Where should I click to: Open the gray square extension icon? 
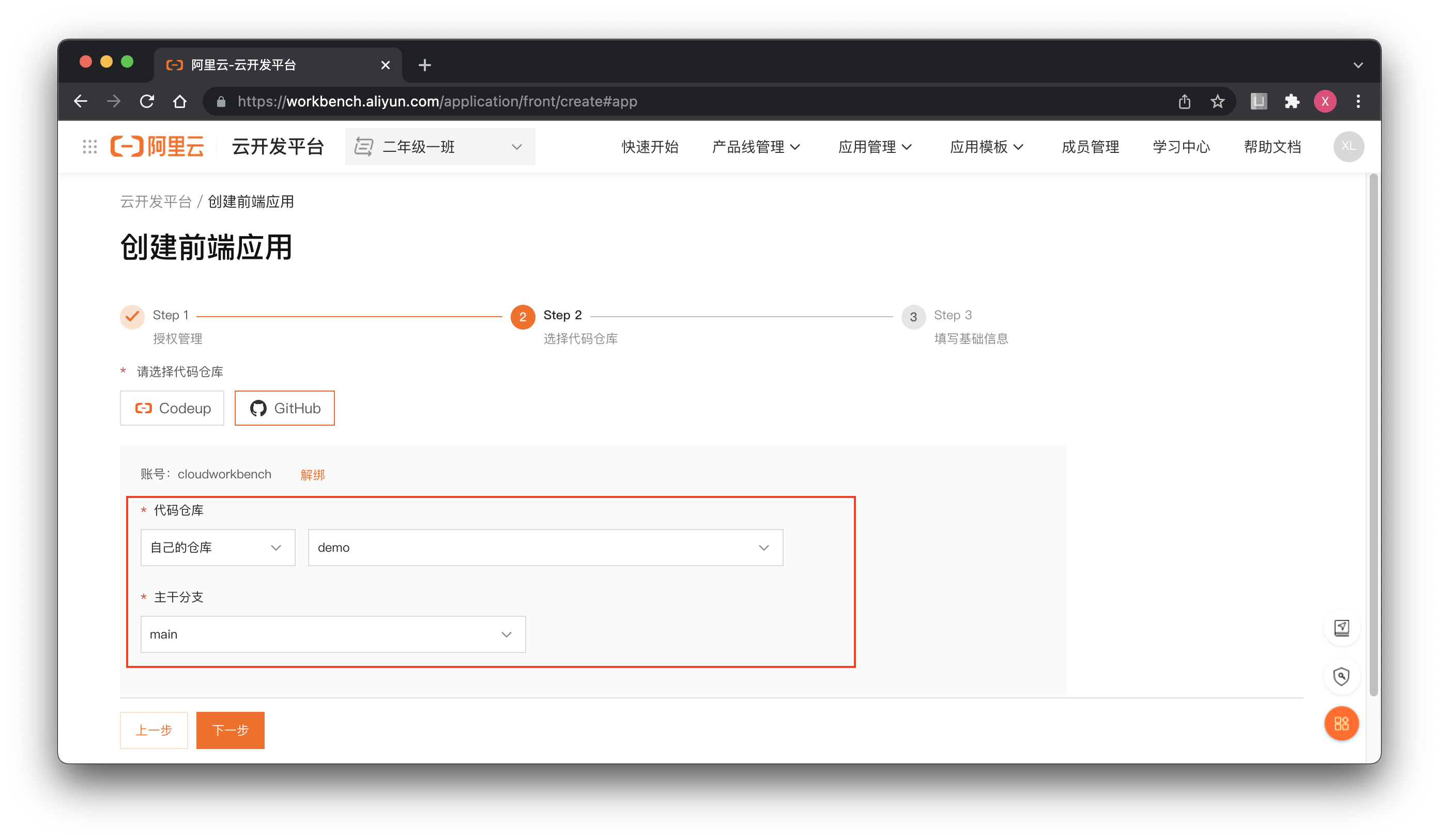(x=1259, y=102)
